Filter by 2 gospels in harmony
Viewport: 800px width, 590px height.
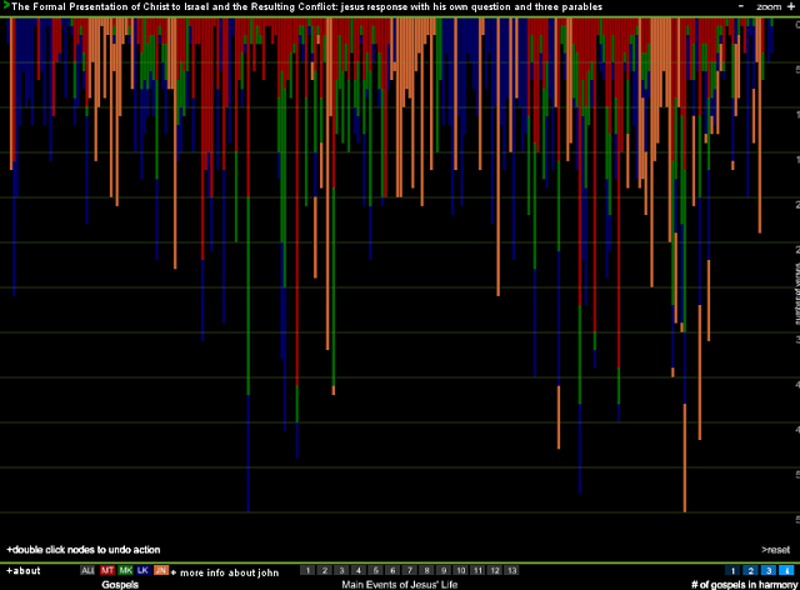tap(750, 570)
